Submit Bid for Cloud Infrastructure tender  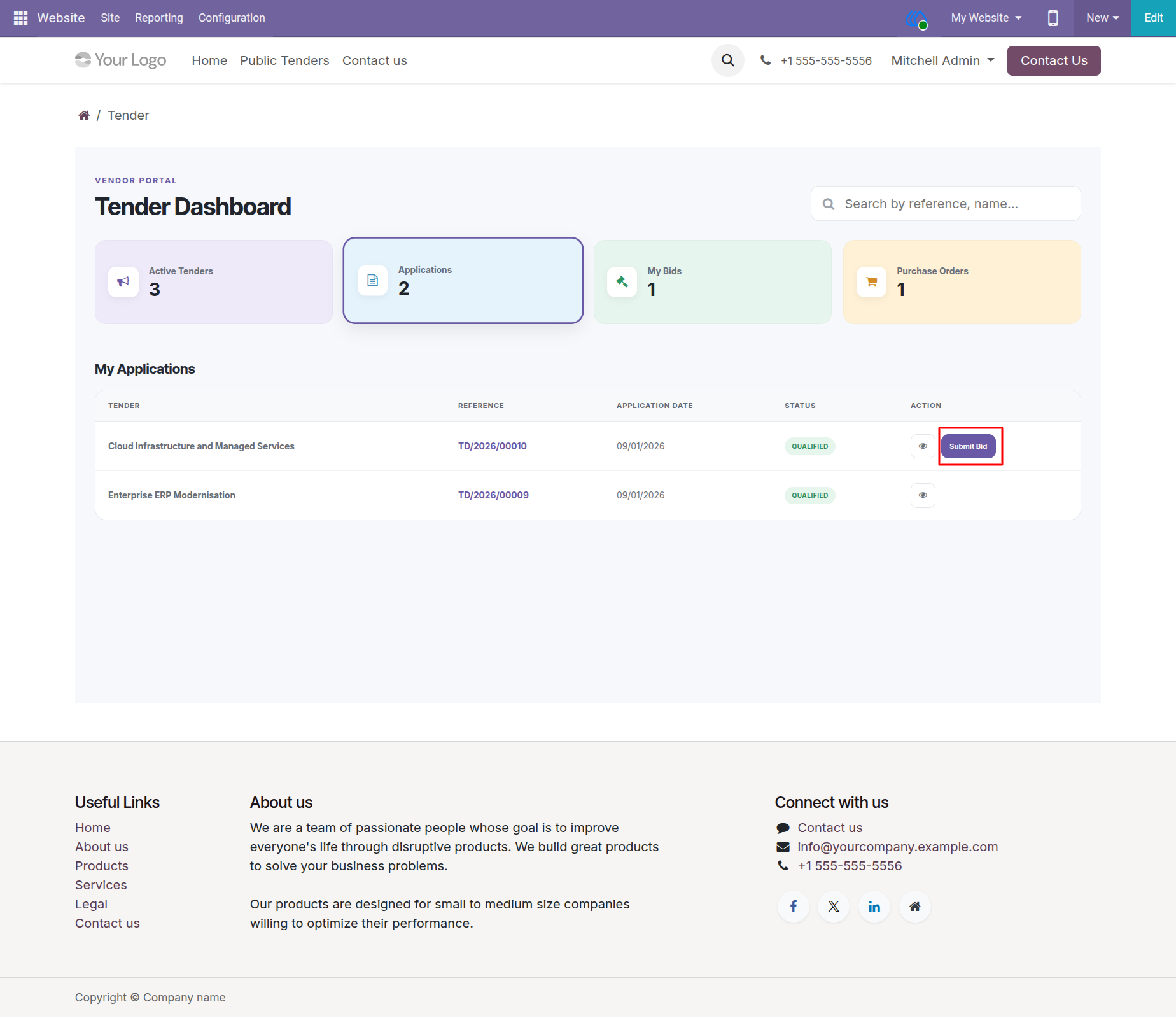click(969, 446)
